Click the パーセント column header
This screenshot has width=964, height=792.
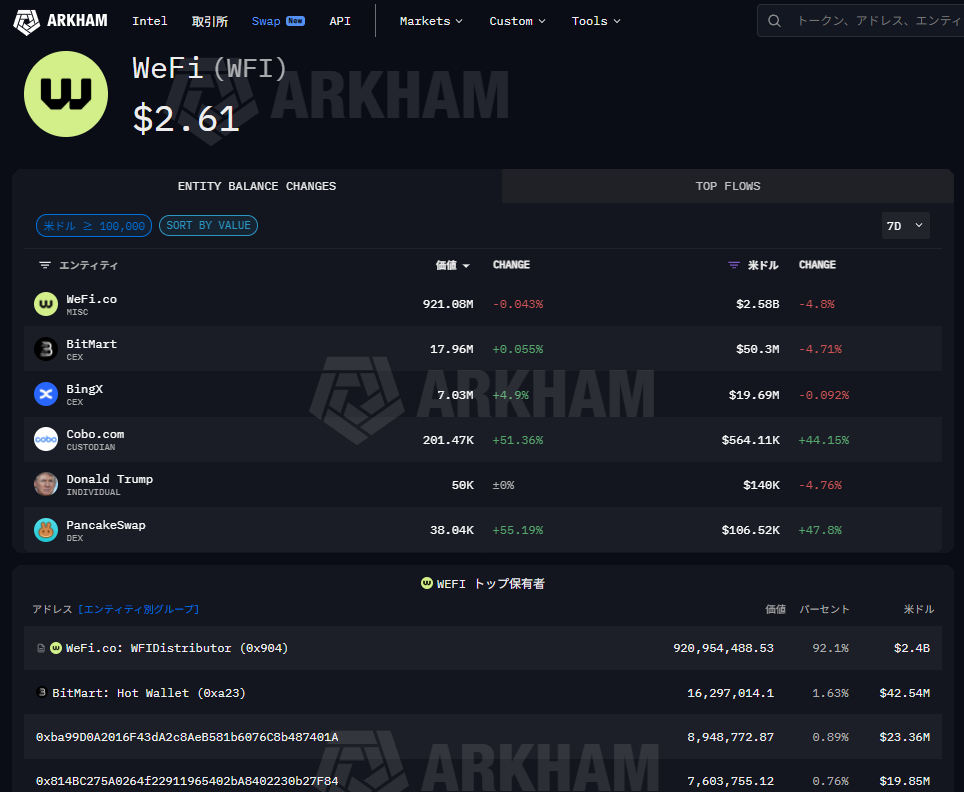click(x=824, y=609)
